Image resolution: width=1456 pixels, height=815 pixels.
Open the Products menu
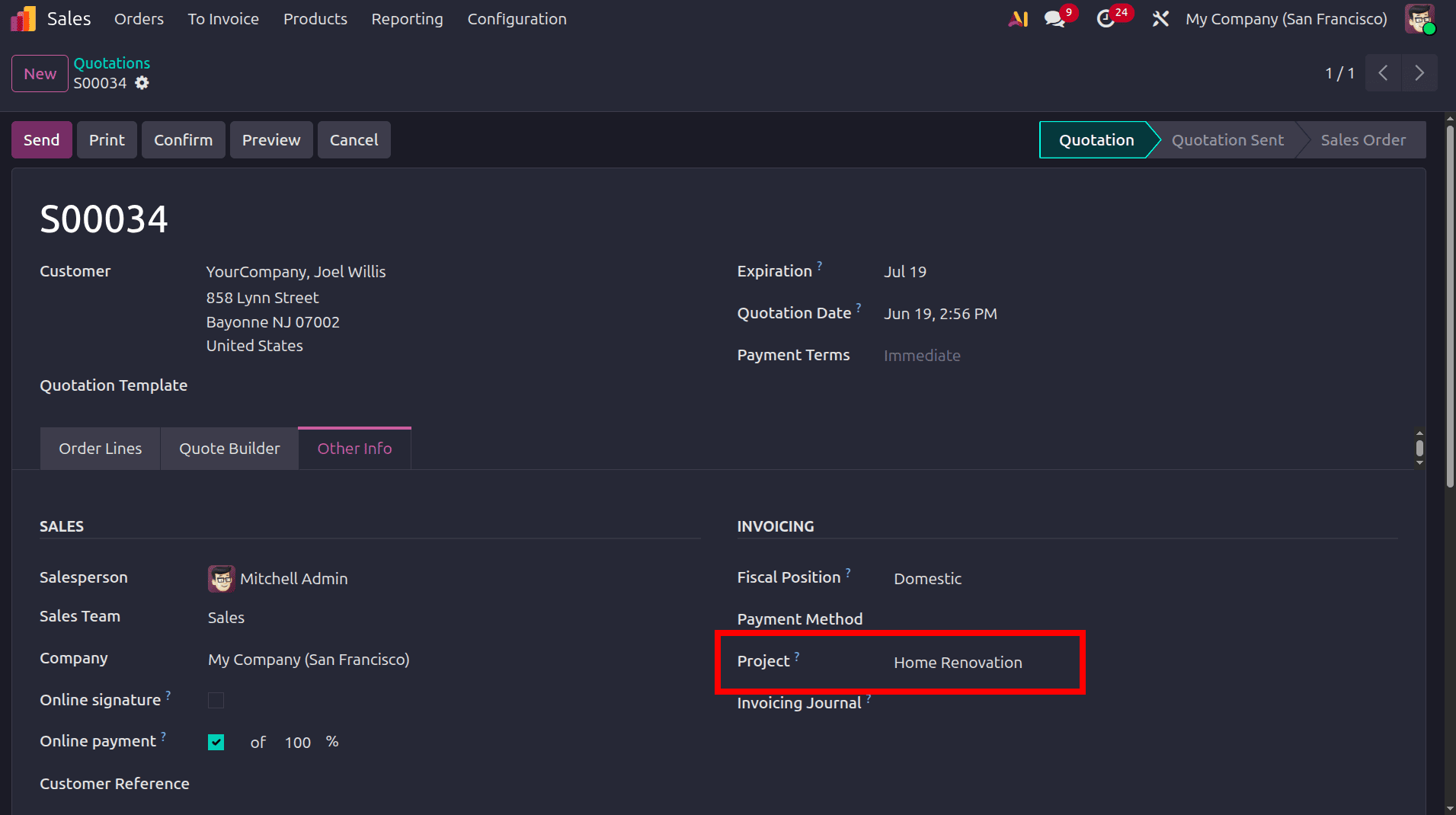pos(315,19)
